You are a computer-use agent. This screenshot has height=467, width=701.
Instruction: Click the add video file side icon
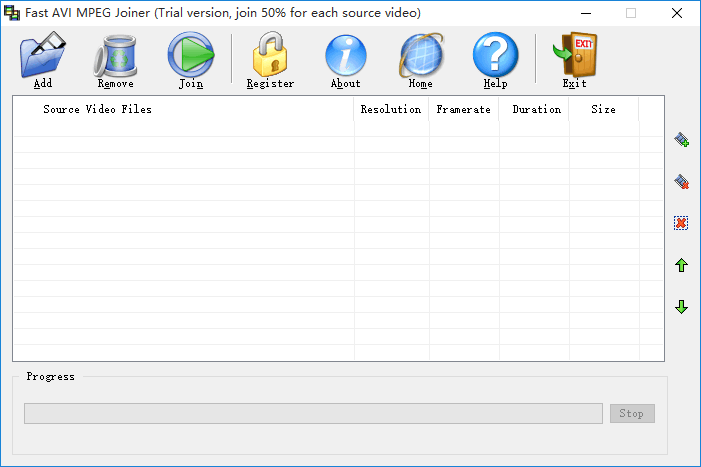tap(681, 140)
